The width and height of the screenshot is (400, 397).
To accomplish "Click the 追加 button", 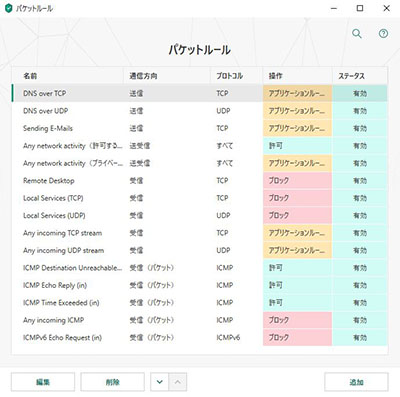I will pos(356,382).
